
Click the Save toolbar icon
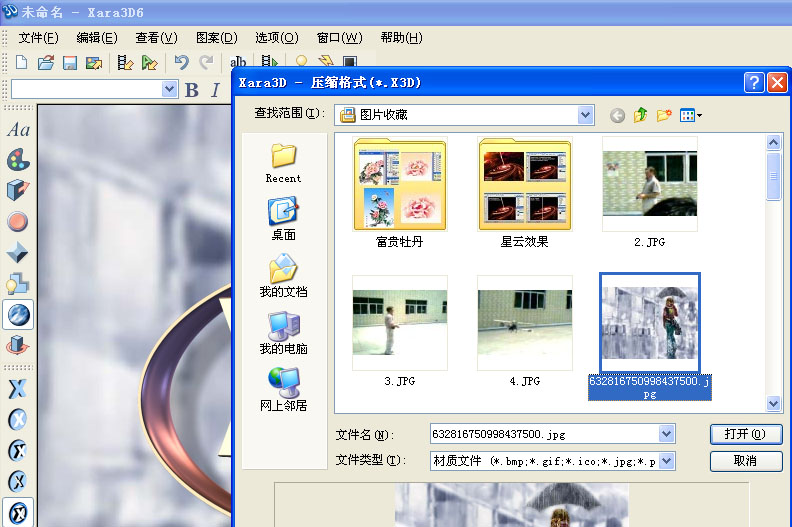[x=70, y=63]
